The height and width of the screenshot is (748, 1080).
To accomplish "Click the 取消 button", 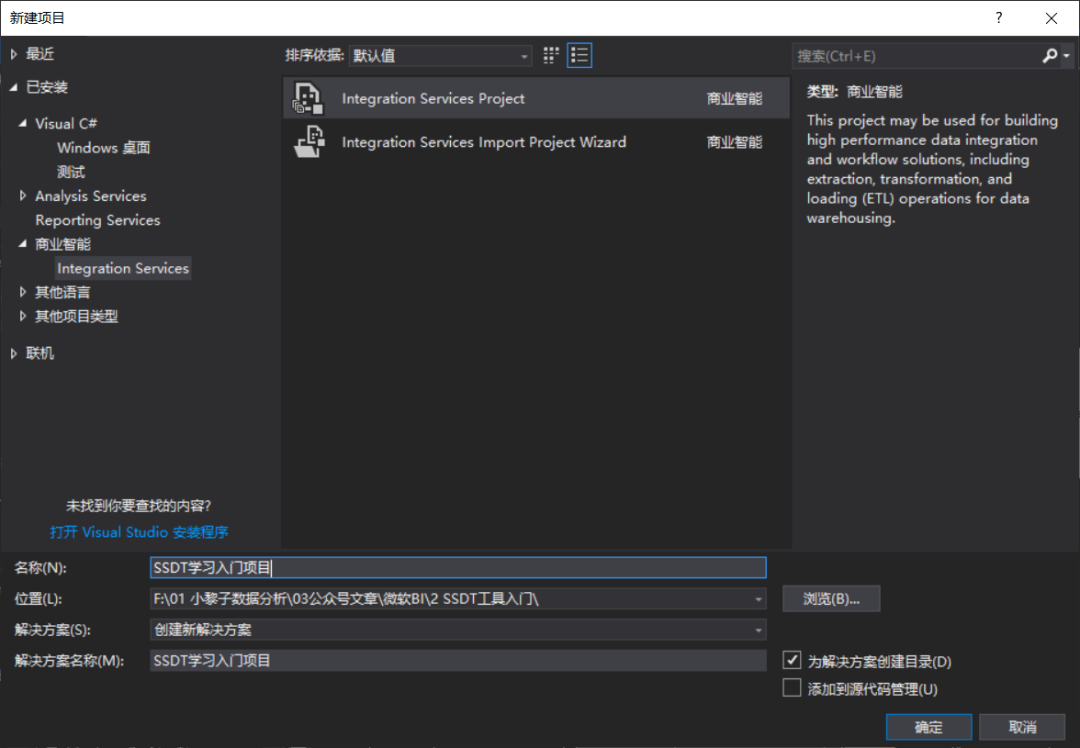I will click(x=1022, y=727).
